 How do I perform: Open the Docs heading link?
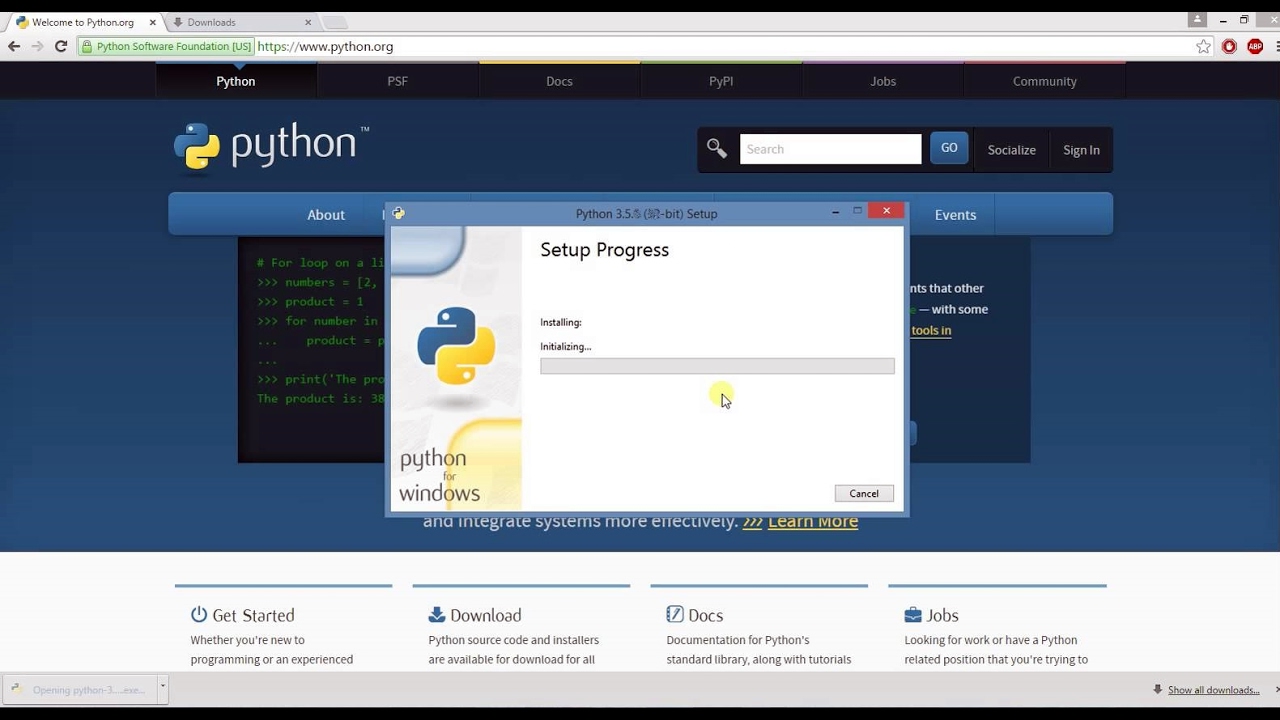tap(705, 615)
